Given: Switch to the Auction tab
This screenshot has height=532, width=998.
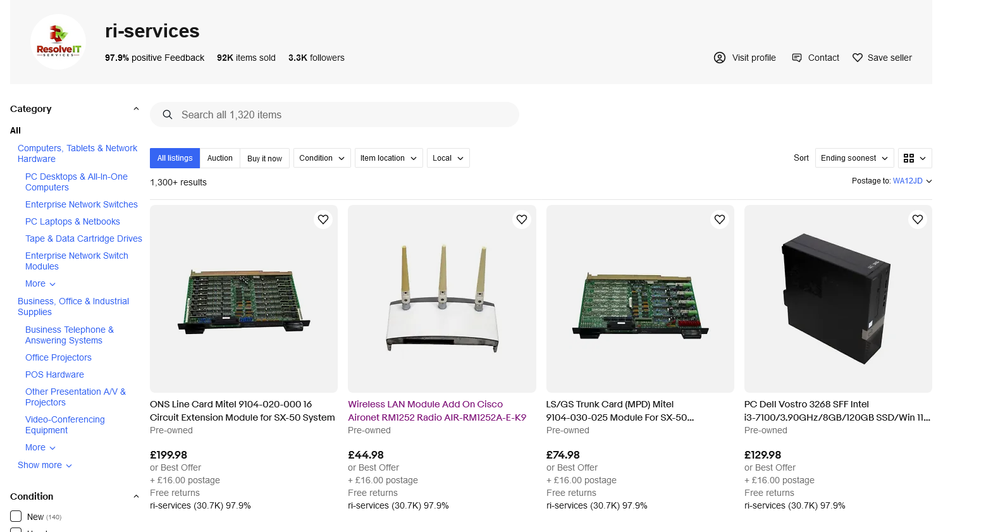Looking at the screenshot, I should (x=220, y=158).
